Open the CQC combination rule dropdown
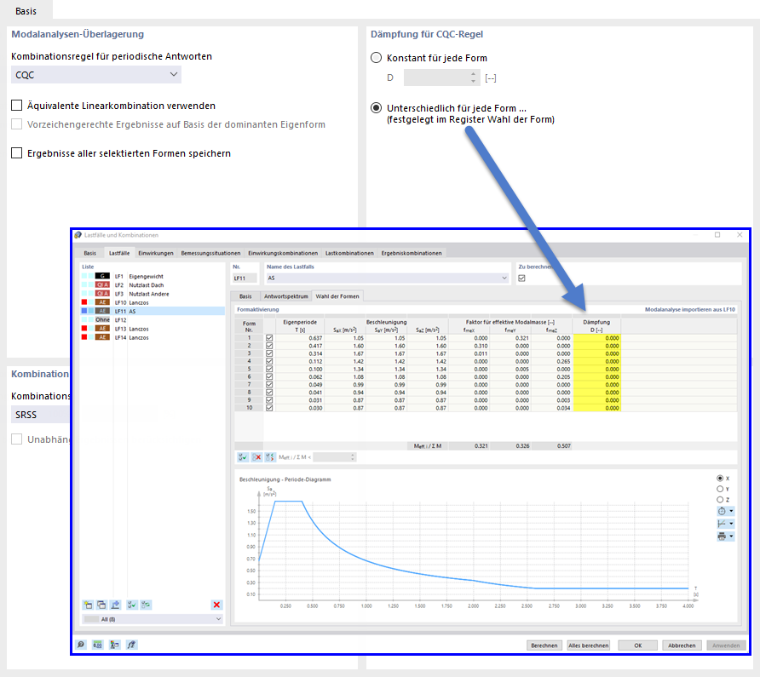 click(x=96, y=75)
